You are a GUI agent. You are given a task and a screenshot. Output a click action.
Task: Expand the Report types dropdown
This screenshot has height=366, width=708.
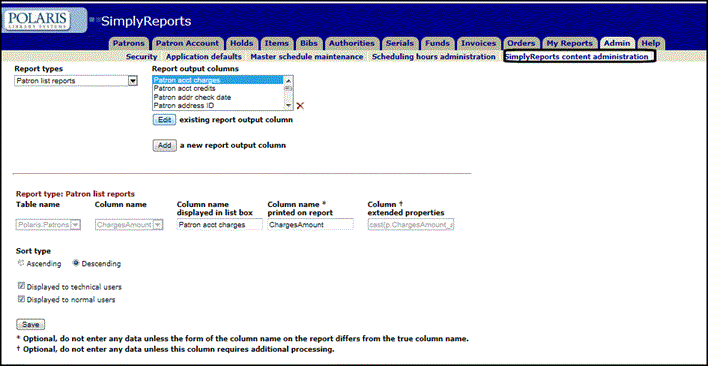133,81
